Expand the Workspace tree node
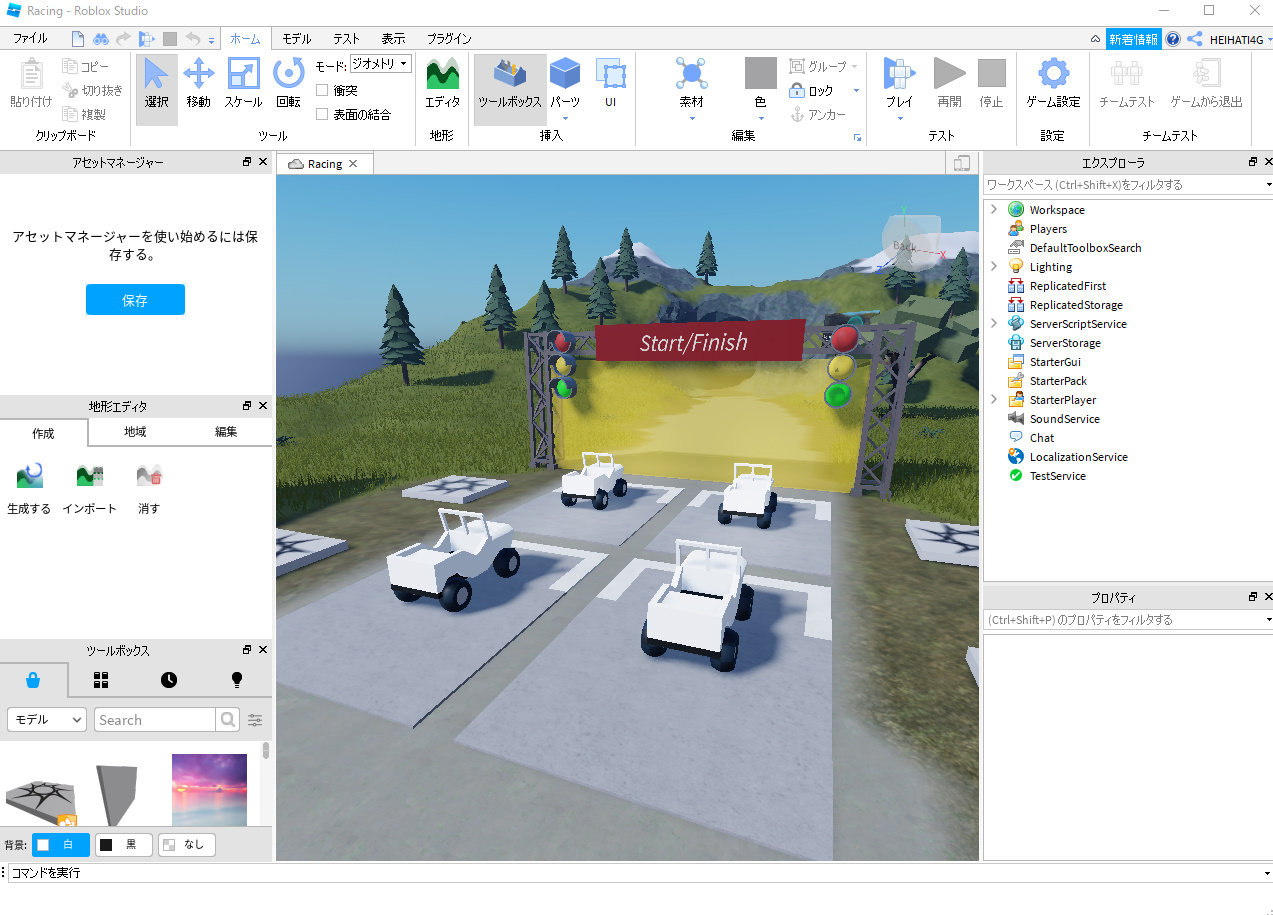The width and height of the screenshot is (1273, 915). (x=993, y=210)
